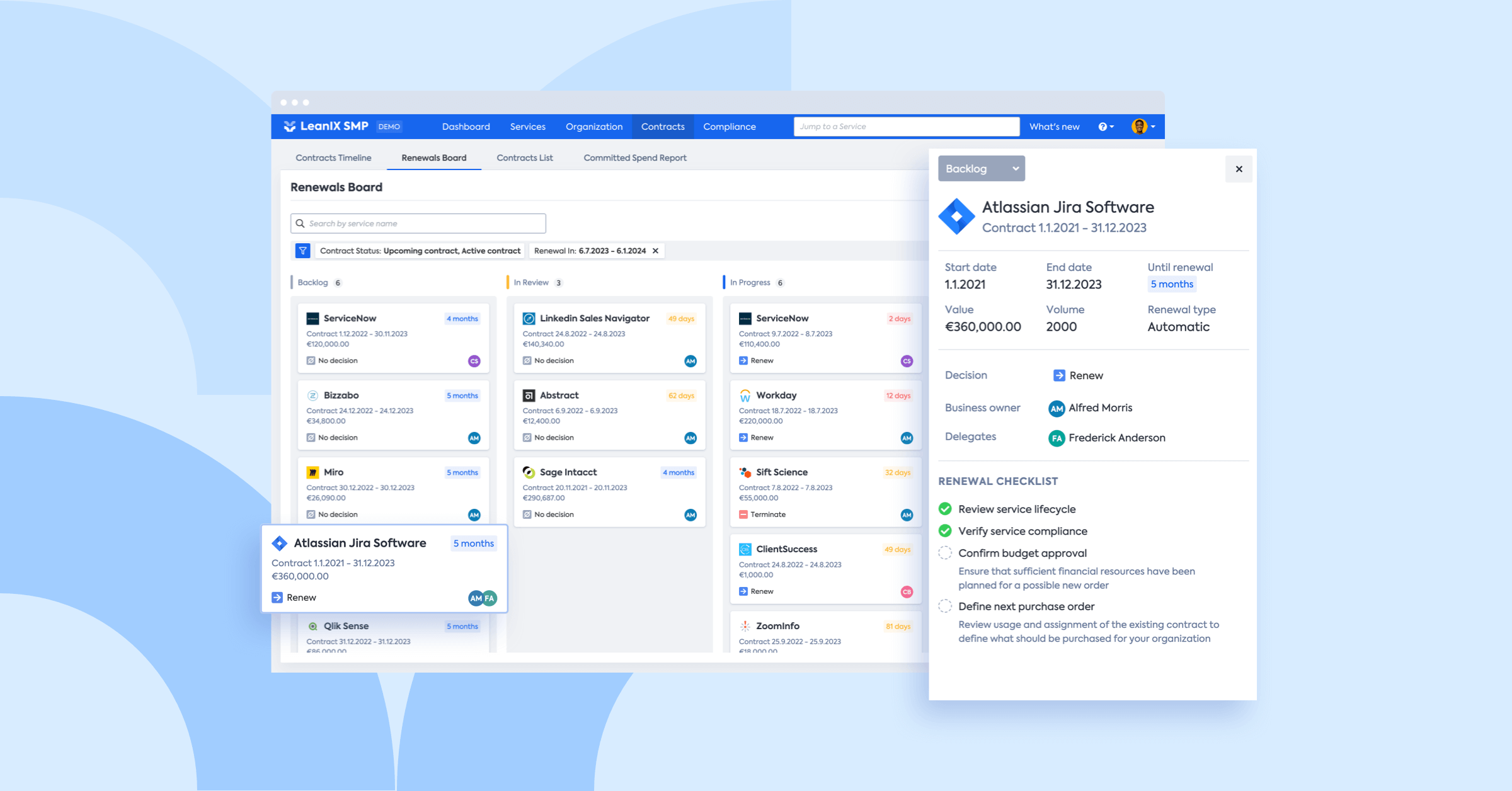Image resolution: width=1512 pixels, height=791 pixels.
Task: Remove the Renewal In filter
Action: pos(656,251)
